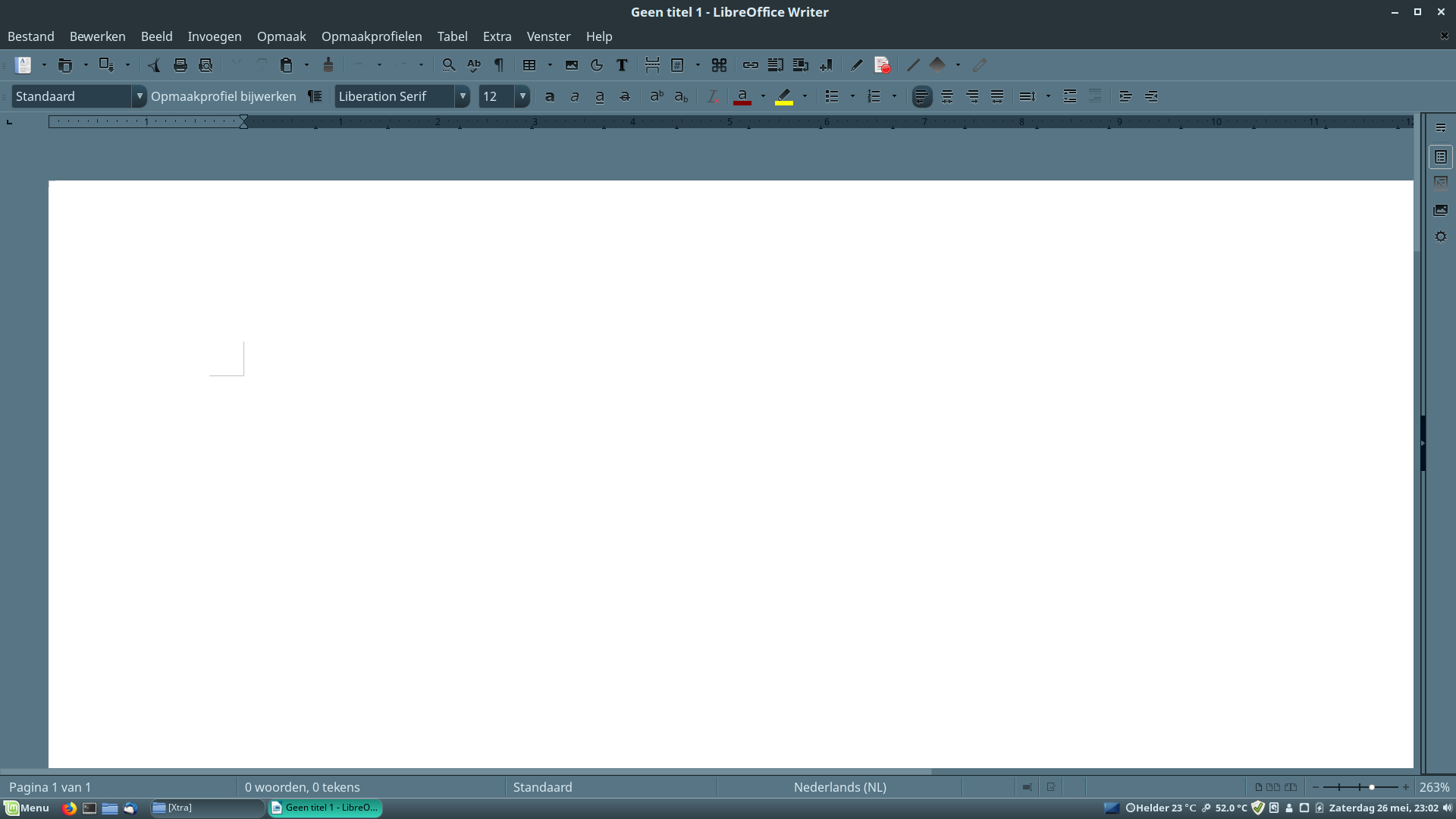Click the Insert special character icon

pyautogui.click(x=720, y=65)
